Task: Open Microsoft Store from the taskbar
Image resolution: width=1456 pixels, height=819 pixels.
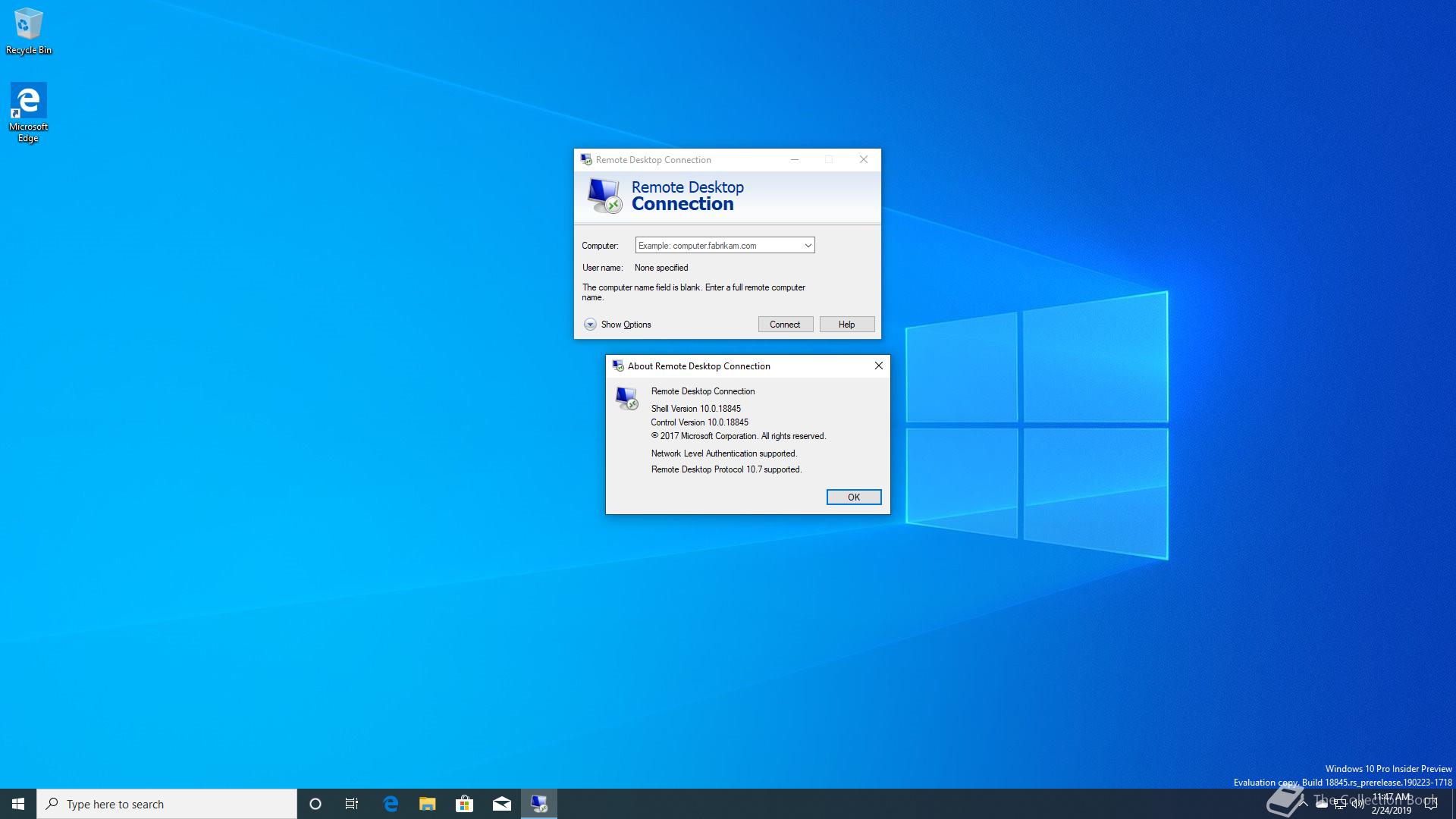Action: [464, 804]
